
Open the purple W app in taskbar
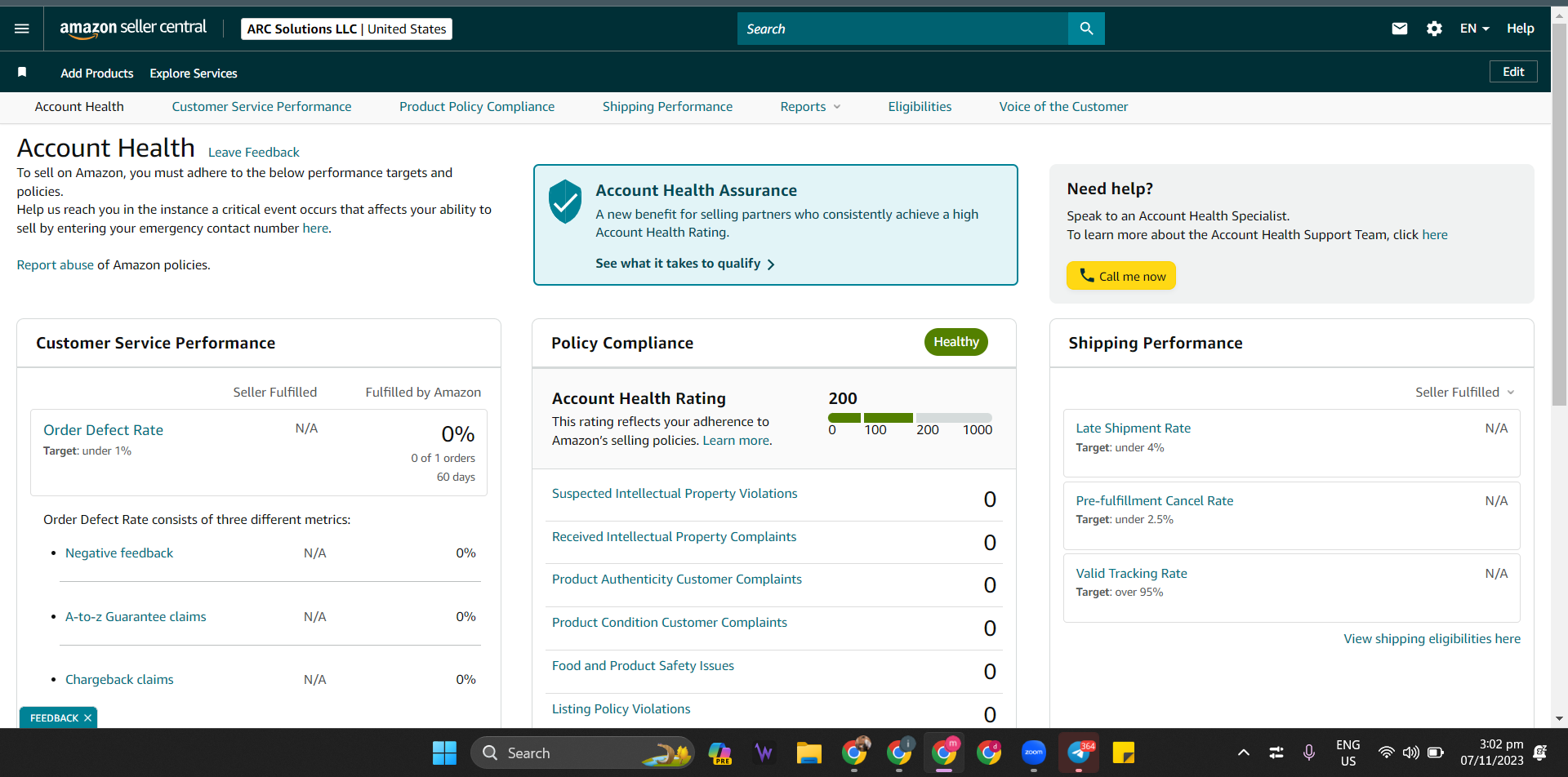[764, 753]
